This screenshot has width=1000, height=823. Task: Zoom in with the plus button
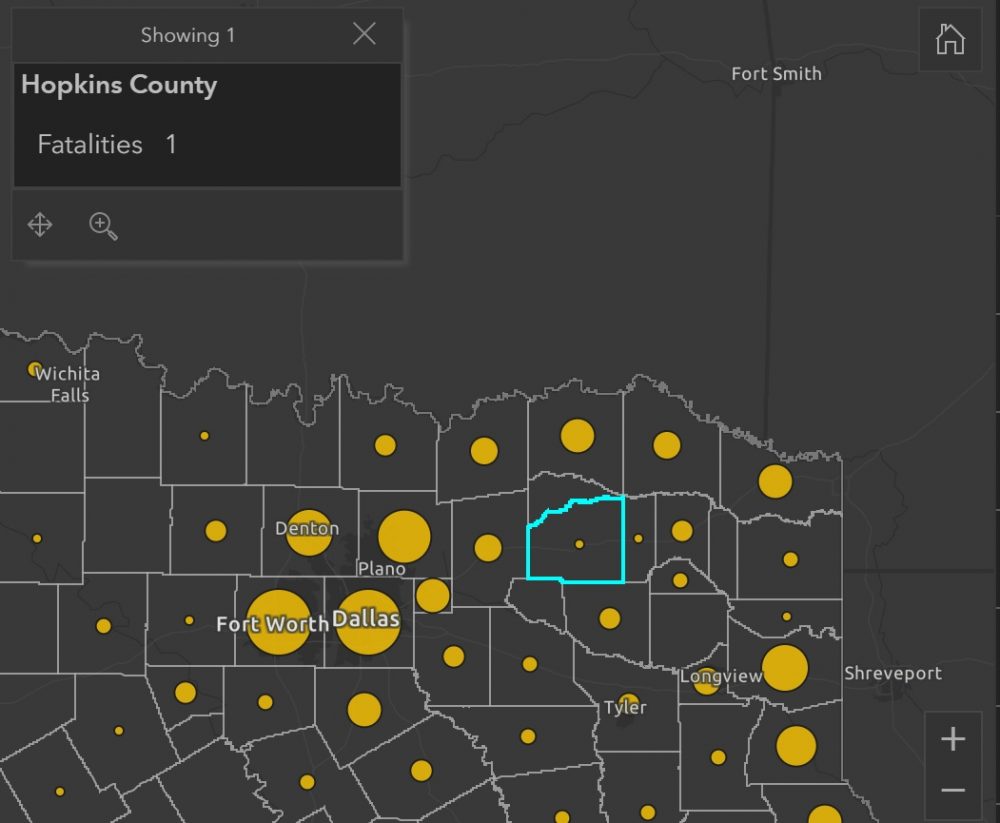pos(953,739)
